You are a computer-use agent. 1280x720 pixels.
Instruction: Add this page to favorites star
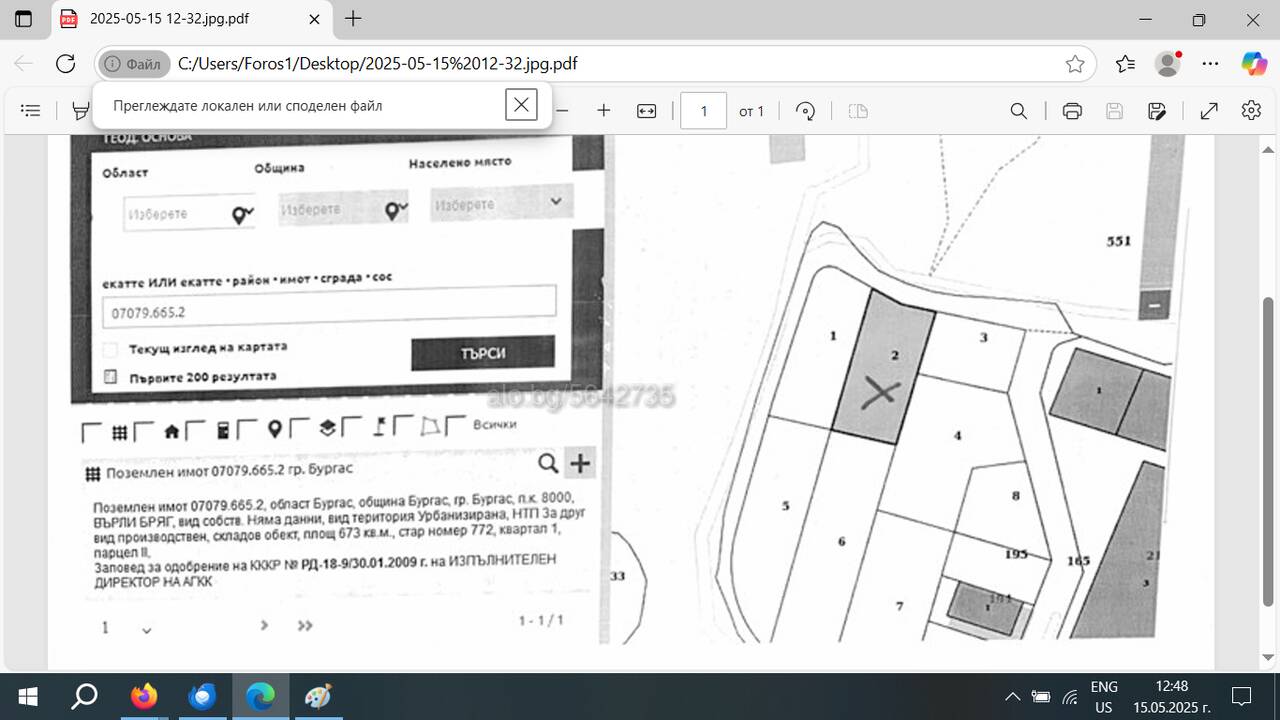1075,64
